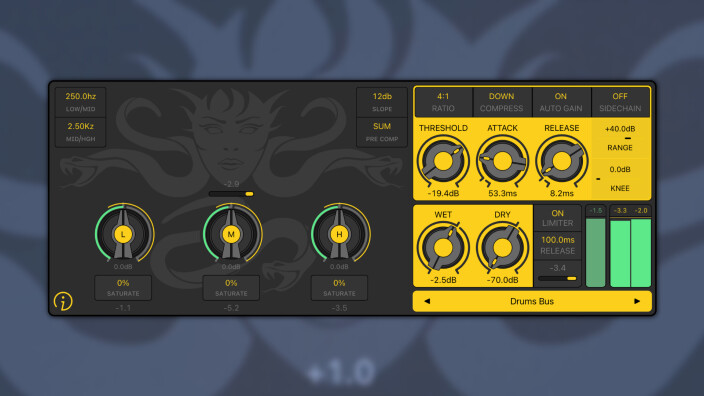Click the Threshold knob
This screenshot has width=704, height=396.
pyautogui.click(x=443, y=161)
